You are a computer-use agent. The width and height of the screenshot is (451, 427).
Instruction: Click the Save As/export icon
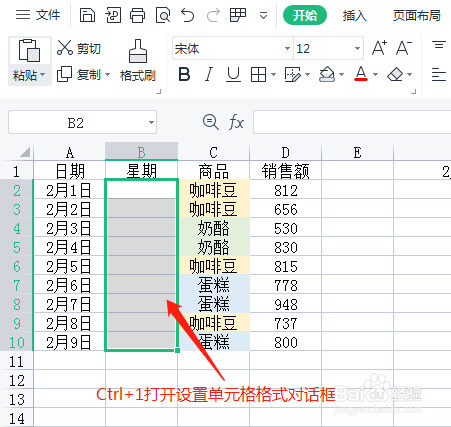point(113,15)
